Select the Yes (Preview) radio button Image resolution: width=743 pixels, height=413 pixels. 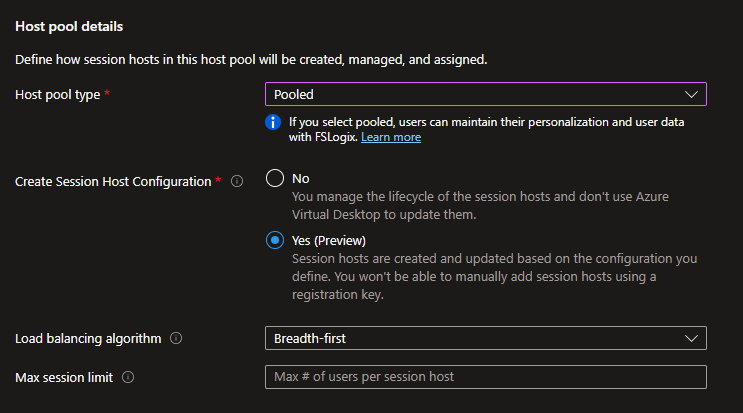coord(275,240)
